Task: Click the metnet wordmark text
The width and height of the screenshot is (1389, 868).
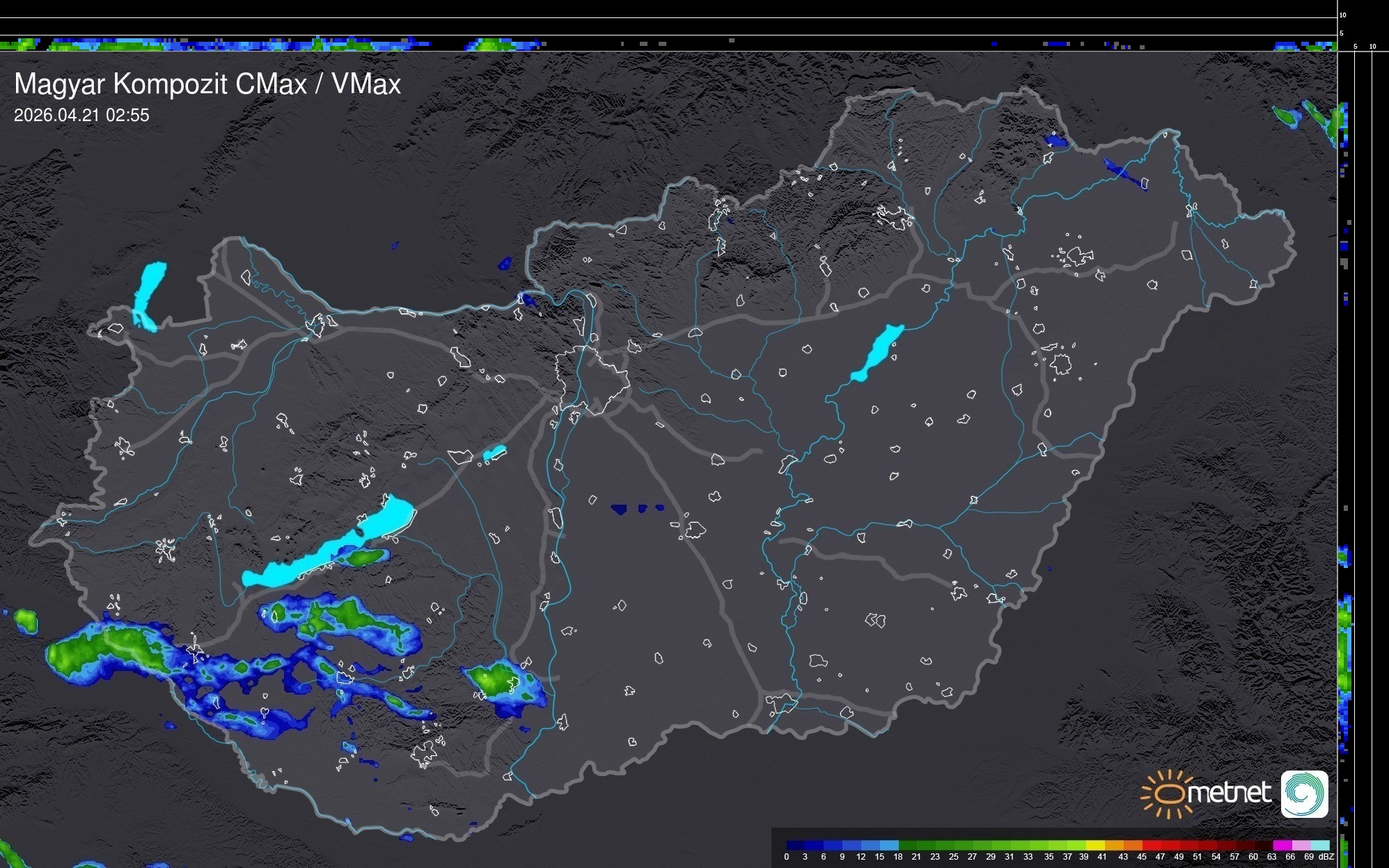Action: pyautogui.click(x=1229, y=794)
